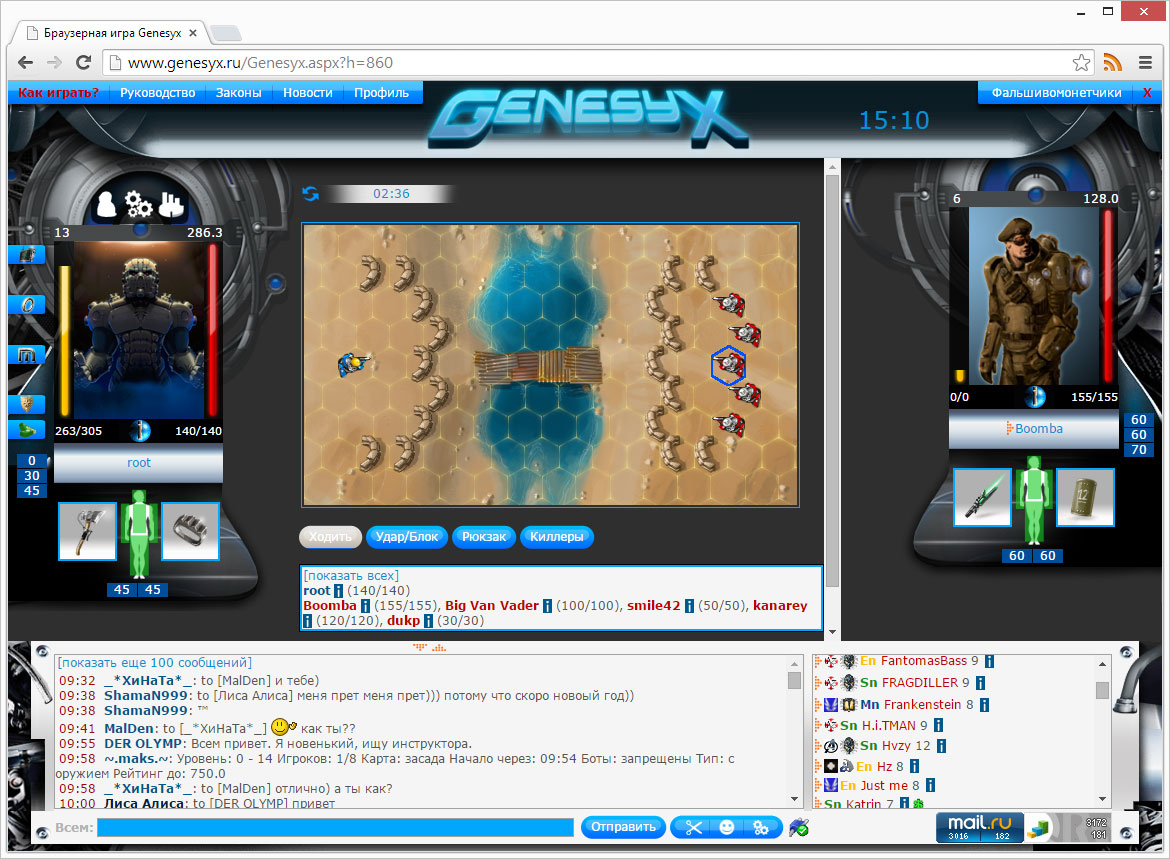This screenshot has height=859, width=1170.
Task: Select Boomba's green blade weapon slot
Action: coord(982,497)
